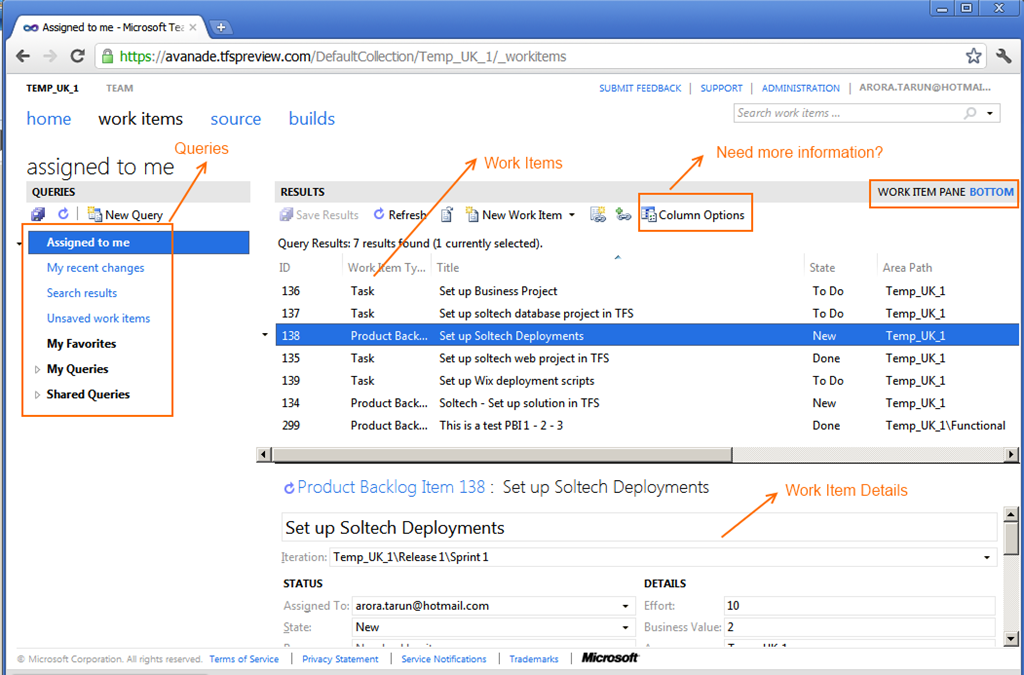The width and height of the screenshot is (1024, 675).
Task: Click the horizontal scrollbar right arrow
Action: pyautogui.click(x=1011, y=454)
